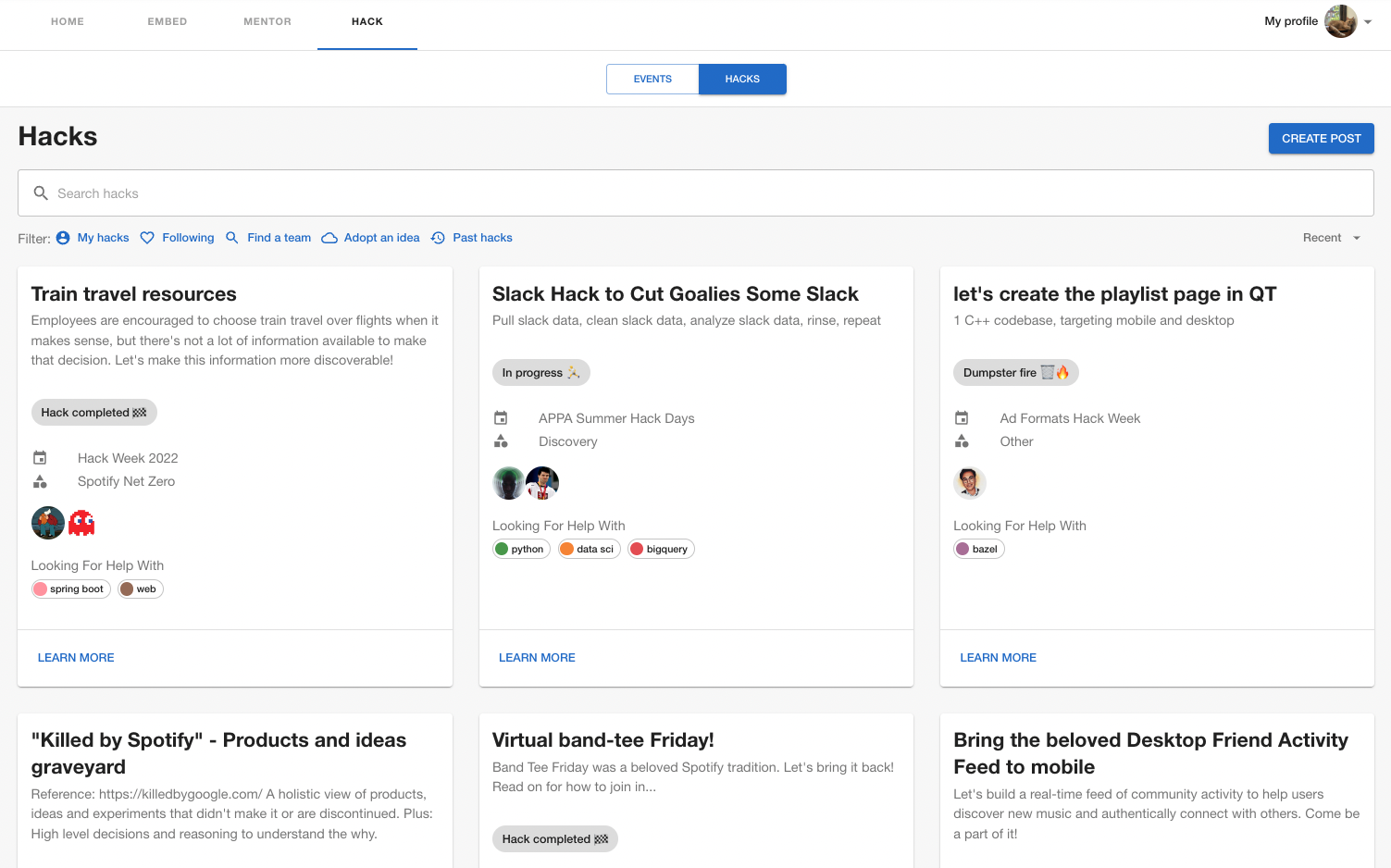Select the bazel skill tag
This screenshot has height=868, width=1391.
pyautogui.click(x=978, y=549)
